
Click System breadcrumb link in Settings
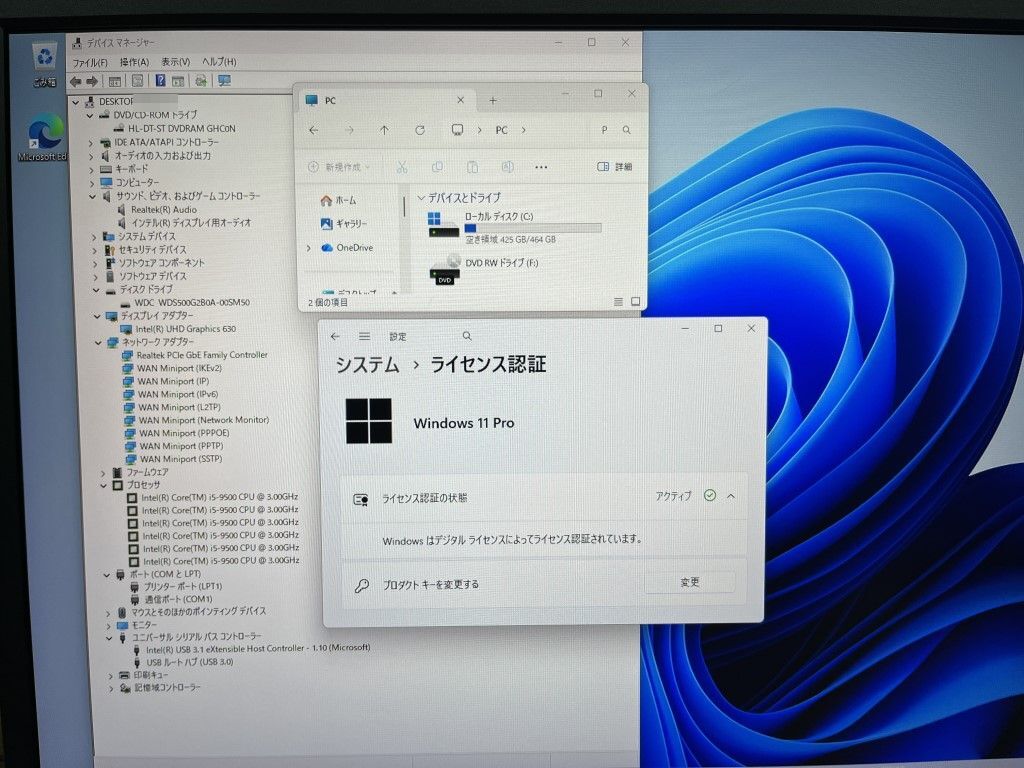(x=367, y=364)
